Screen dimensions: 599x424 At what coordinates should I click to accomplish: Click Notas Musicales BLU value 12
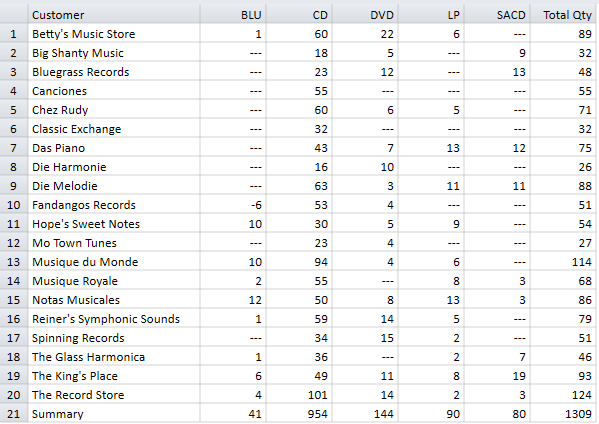click(x=233, y=300)
